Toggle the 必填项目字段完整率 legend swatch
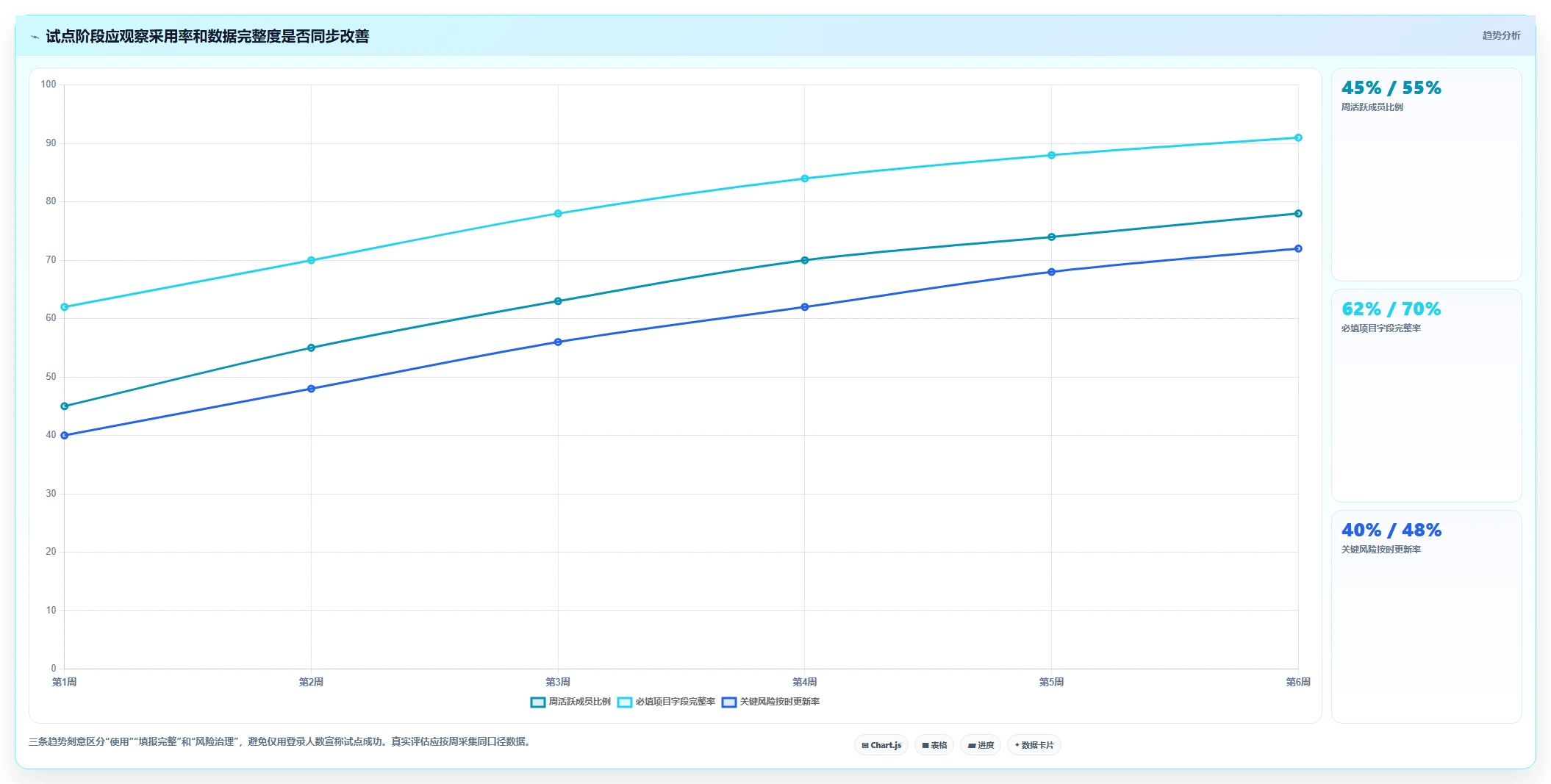Image resolution: width=1551 pixels, height=784 pixels. (625, 702)
